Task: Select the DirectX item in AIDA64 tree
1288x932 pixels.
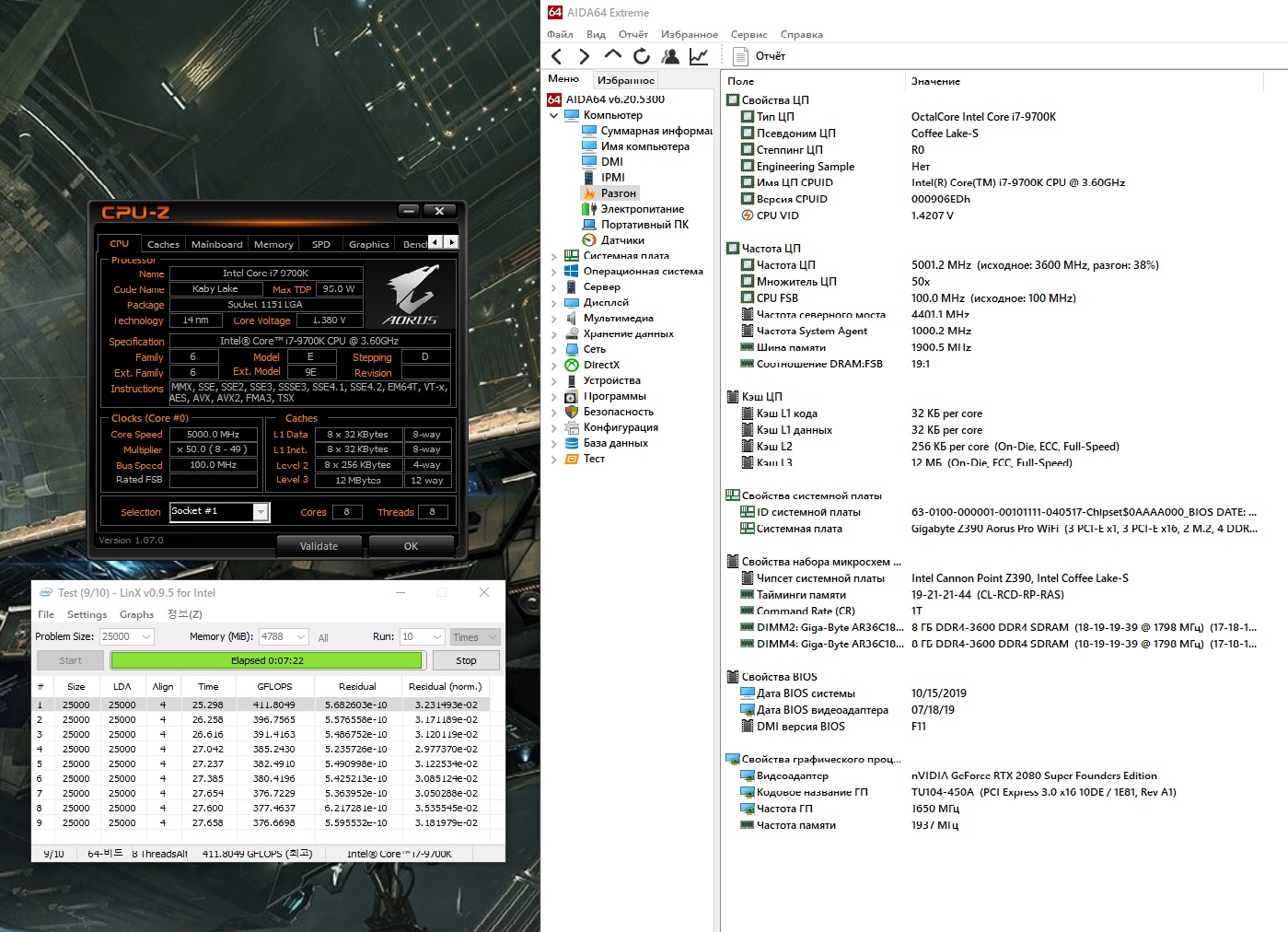Action: (592, 365)
